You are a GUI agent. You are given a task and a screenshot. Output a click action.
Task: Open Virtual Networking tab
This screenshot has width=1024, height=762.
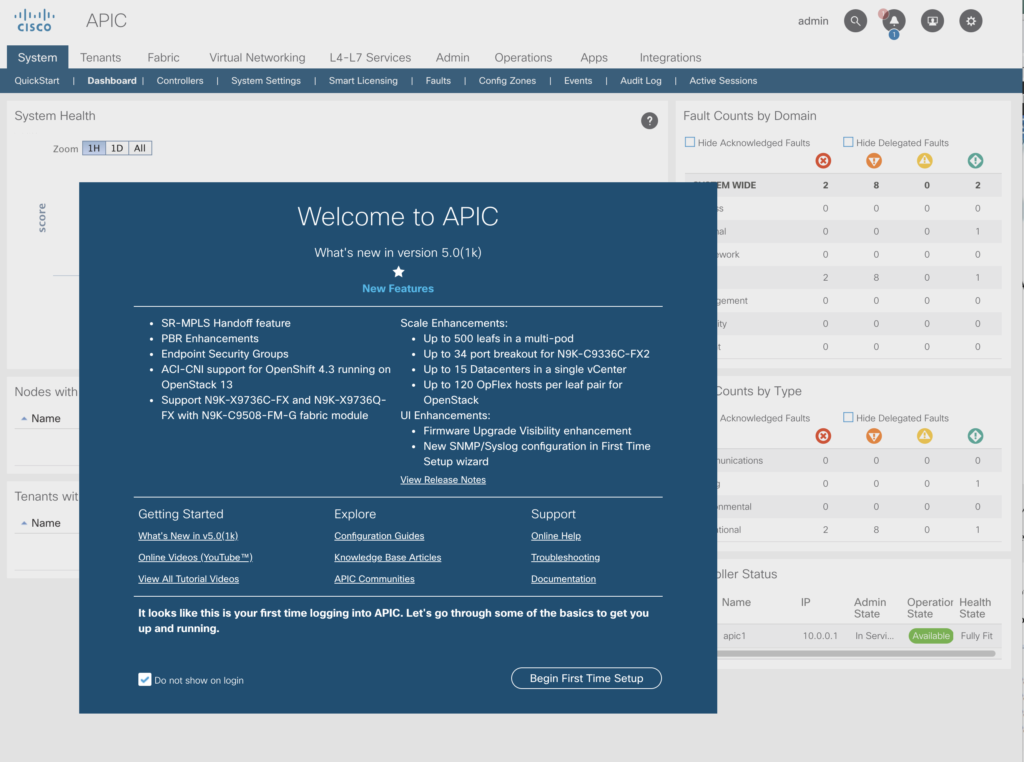[257, 57]
